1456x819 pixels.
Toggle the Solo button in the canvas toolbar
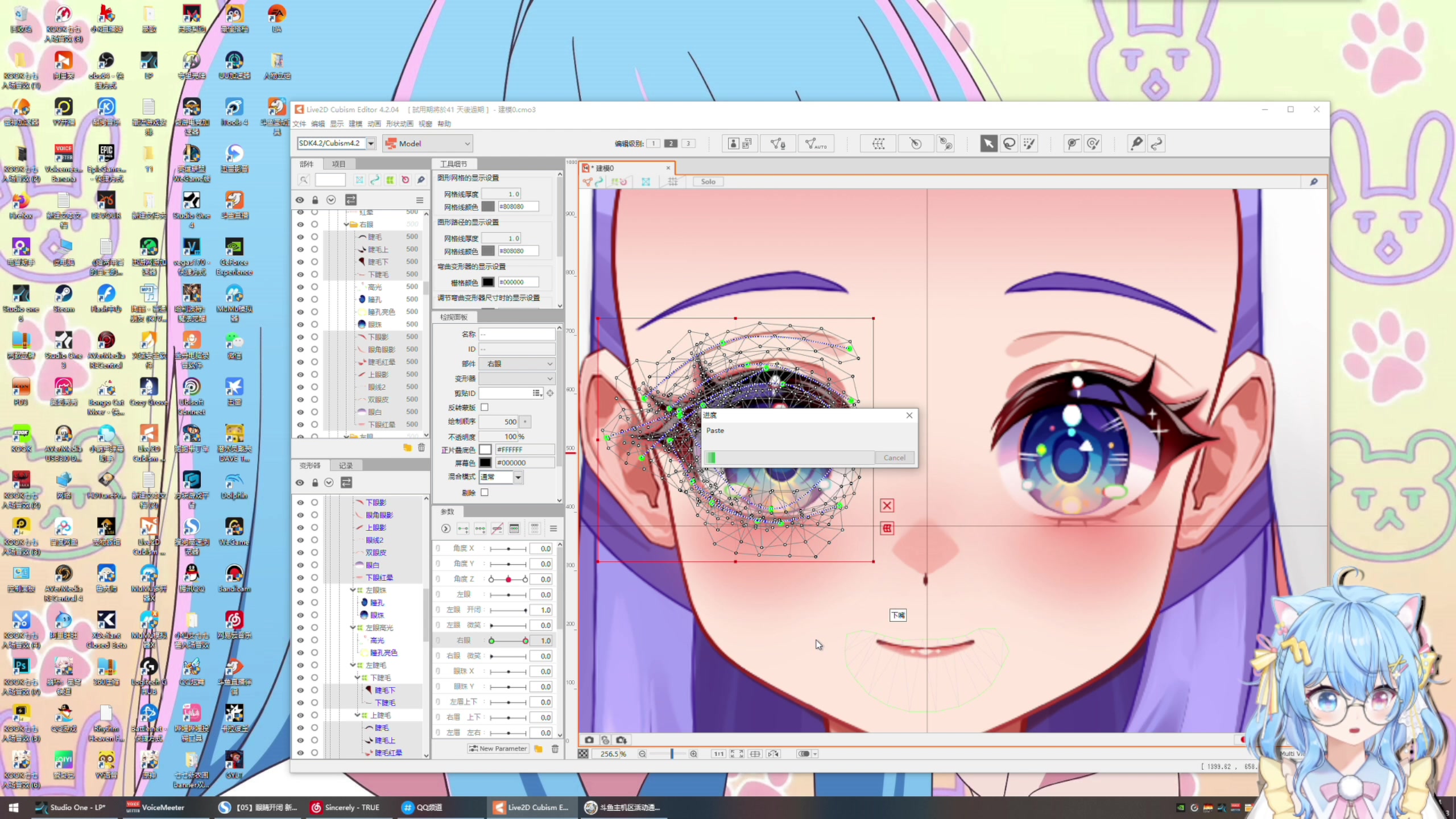(708, 181)
